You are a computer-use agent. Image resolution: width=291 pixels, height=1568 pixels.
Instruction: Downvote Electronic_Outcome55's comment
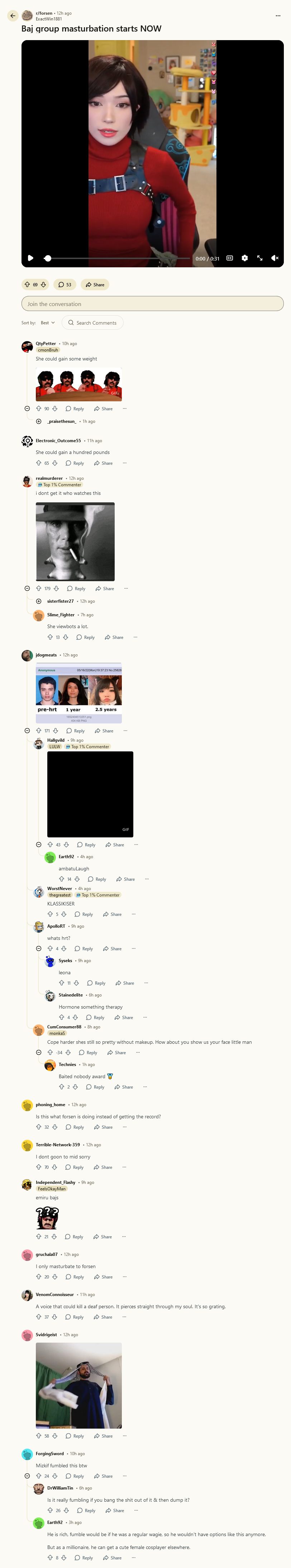point(55,463)
